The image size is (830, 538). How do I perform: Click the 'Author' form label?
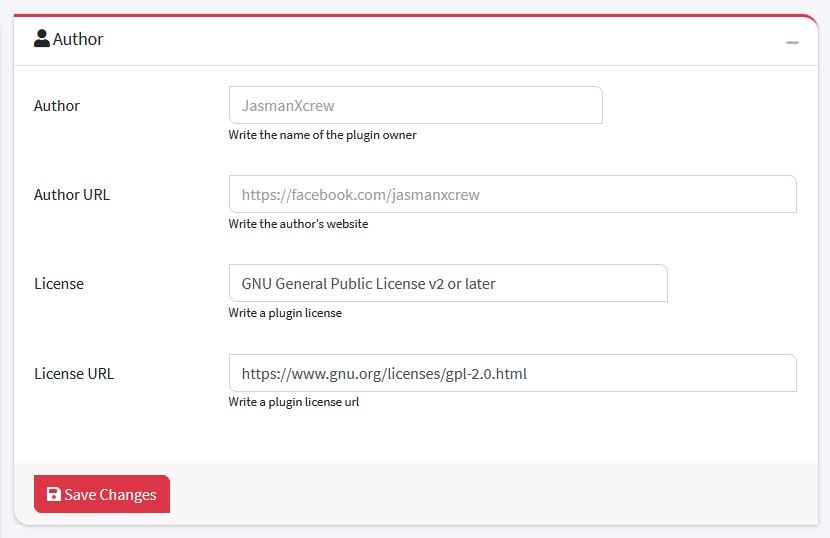[57, 106]
